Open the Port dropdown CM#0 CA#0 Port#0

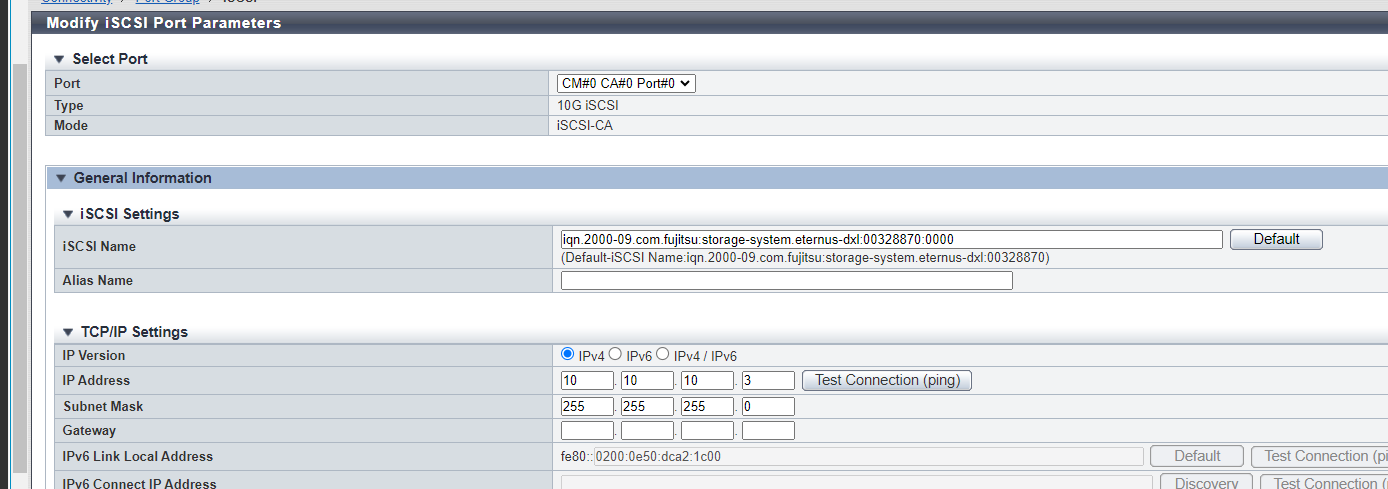[x=626, y=84]
